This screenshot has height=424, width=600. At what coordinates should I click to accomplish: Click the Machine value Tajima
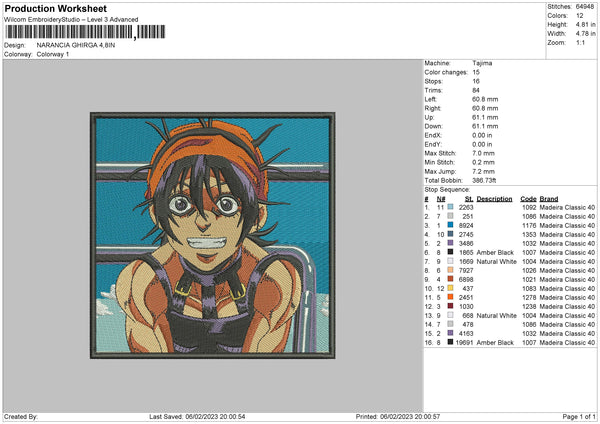[x=482, y=63]
